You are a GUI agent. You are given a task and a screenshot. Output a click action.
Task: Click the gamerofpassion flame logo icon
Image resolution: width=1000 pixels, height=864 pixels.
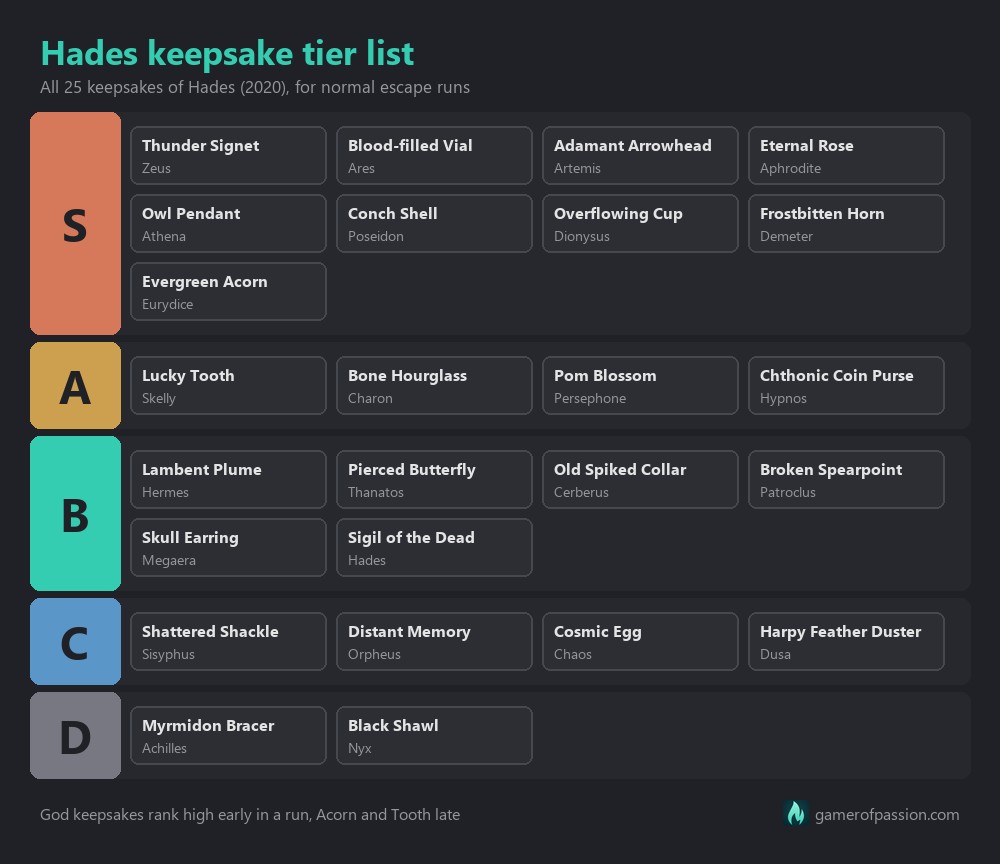pos(795,814)
